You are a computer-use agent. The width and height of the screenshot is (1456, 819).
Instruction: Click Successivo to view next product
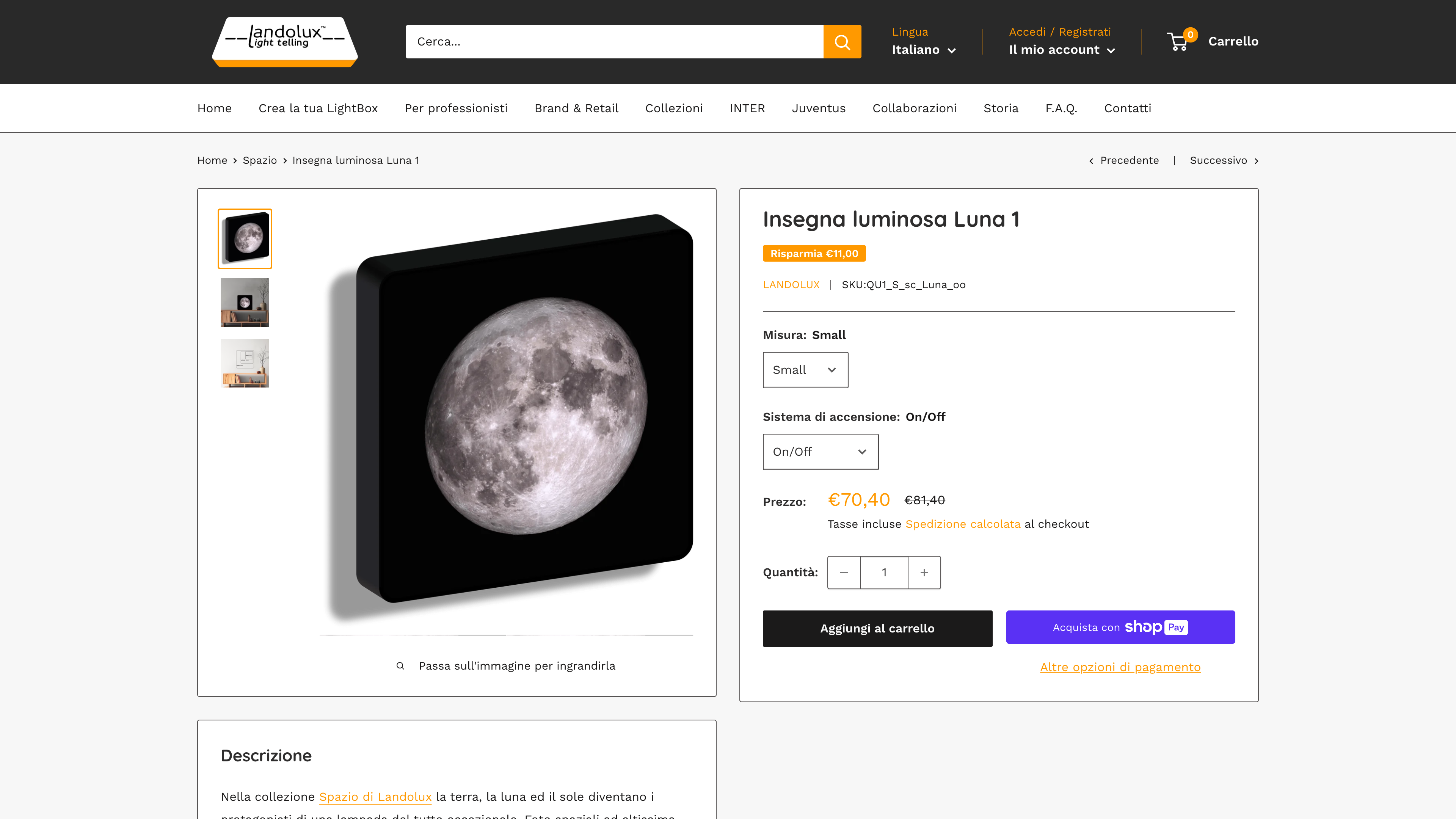(x=1218, y=160)
